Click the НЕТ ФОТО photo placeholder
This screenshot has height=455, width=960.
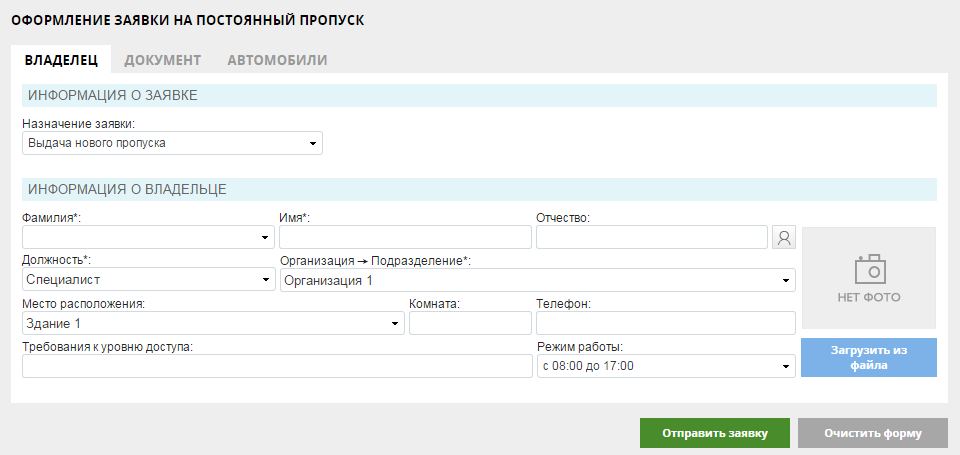(x=869, y=278)
